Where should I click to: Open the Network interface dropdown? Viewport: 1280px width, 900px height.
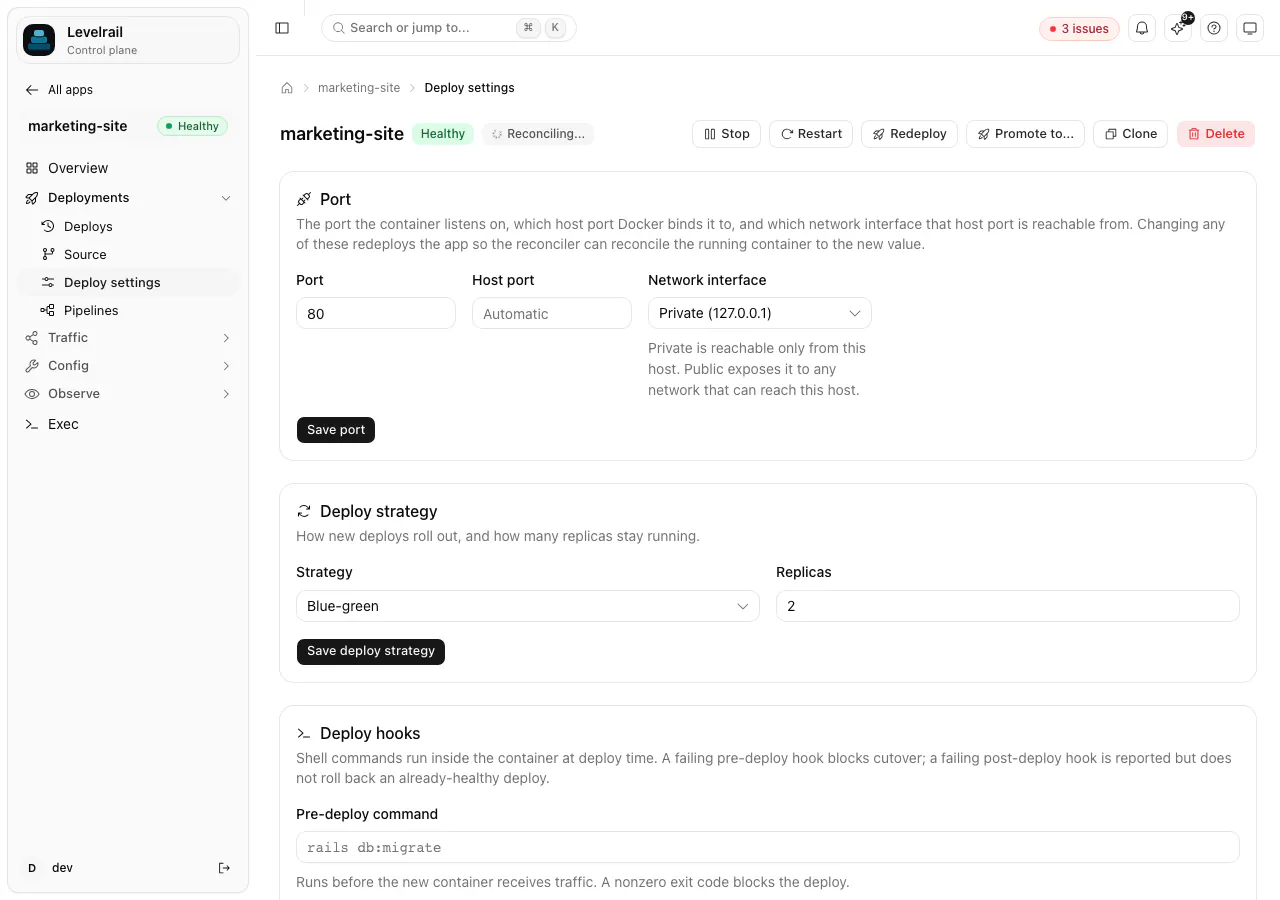(760, 313)
